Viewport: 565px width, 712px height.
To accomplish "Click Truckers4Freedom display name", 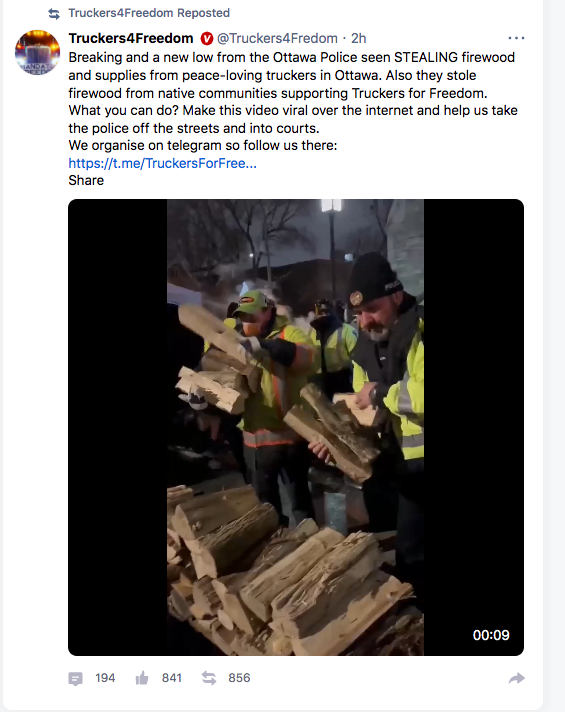I will tap(131, 39).
